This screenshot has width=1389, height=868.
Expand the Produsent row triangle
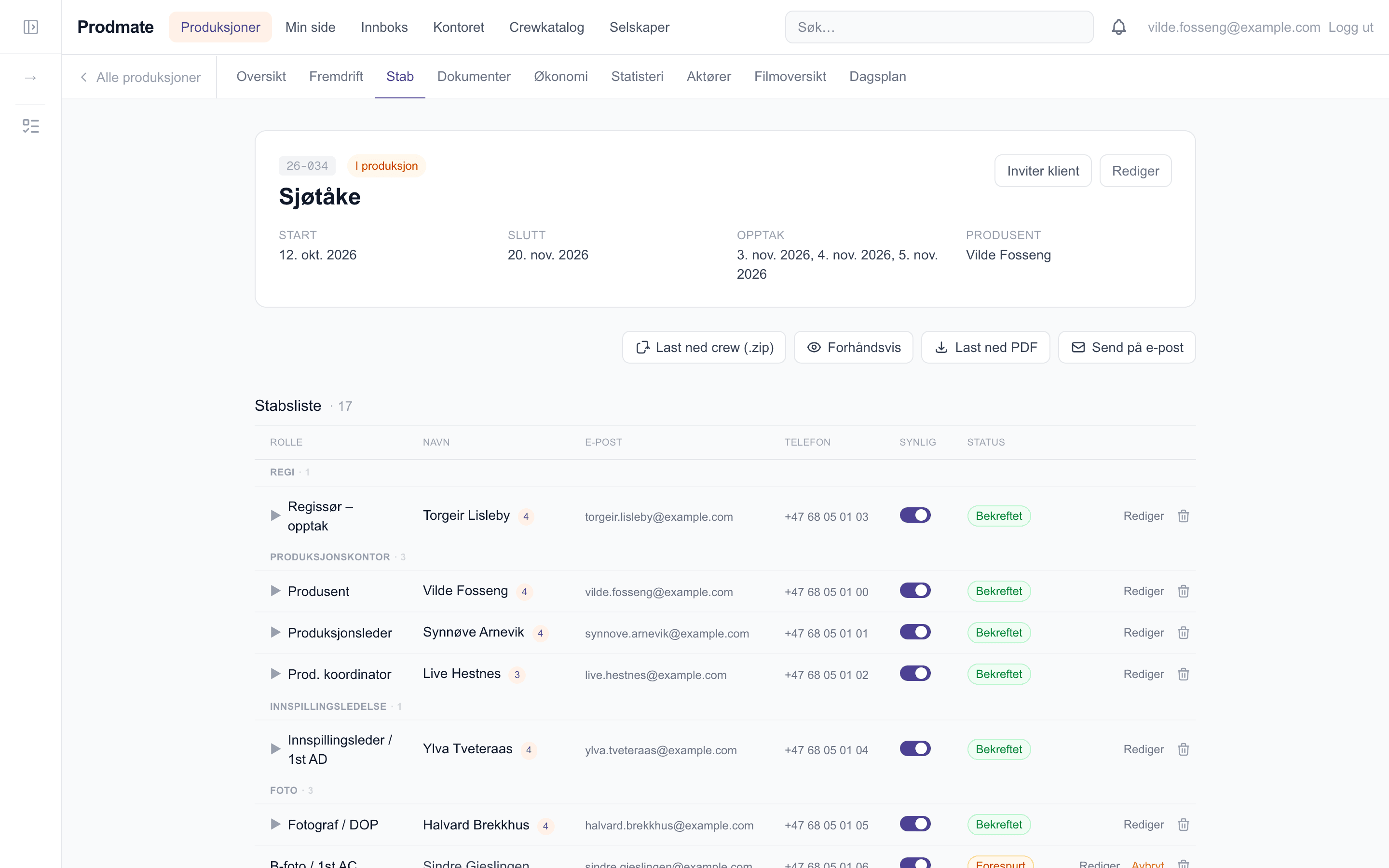(275, 591)
